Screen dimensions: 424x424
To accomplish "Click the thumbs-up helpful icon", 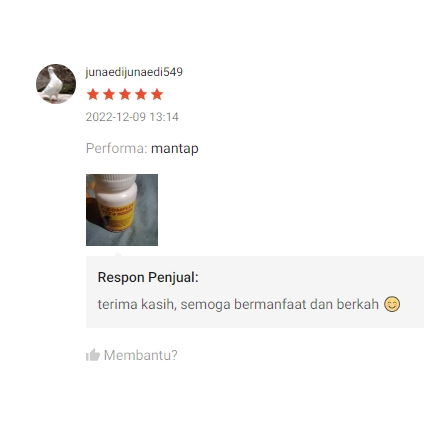I will point(93,355).
